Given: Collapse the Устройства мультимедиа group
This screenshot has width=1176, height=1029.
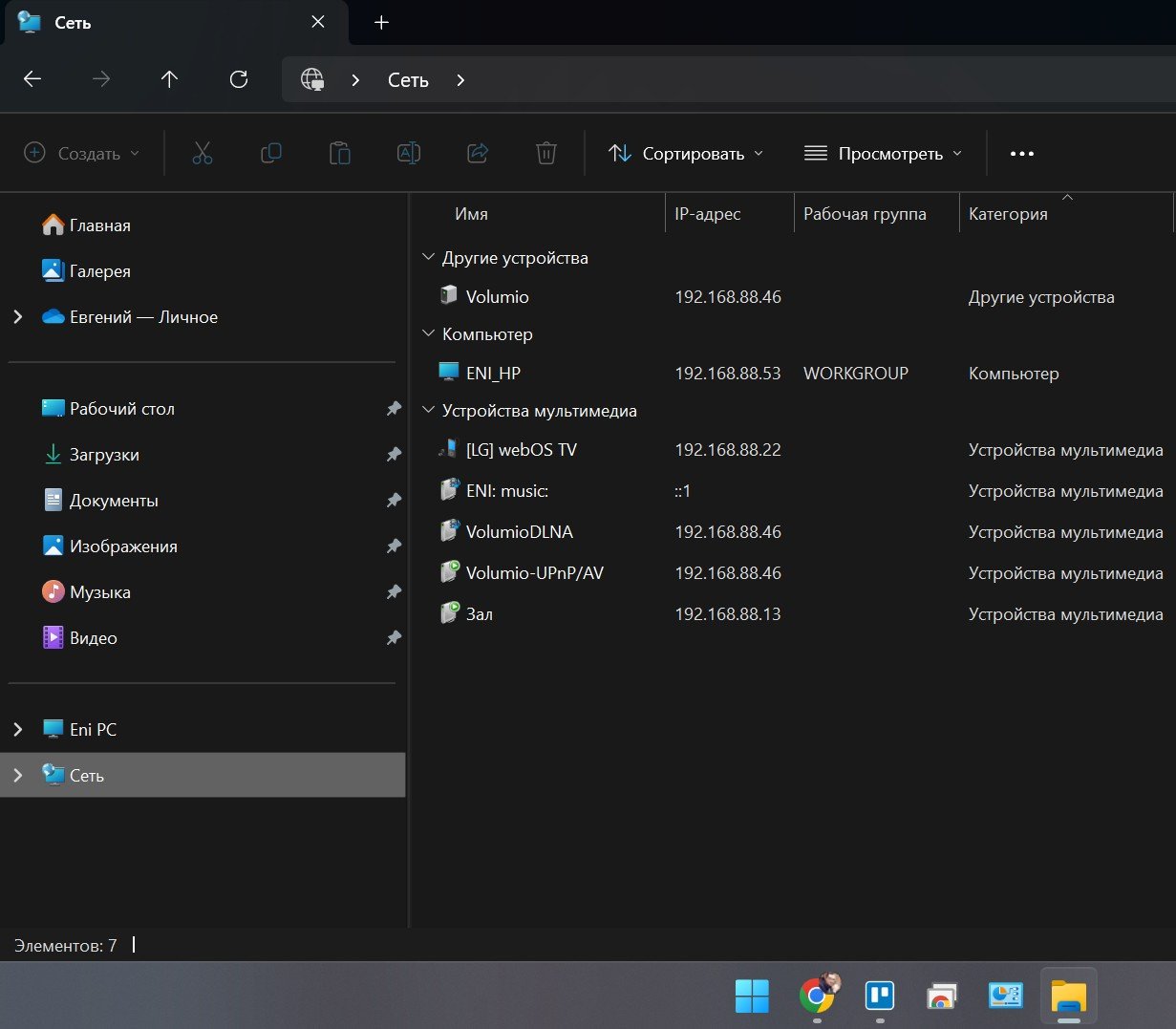Looking at the screenshot, I should pyautogui.click(x=428, y=411).
